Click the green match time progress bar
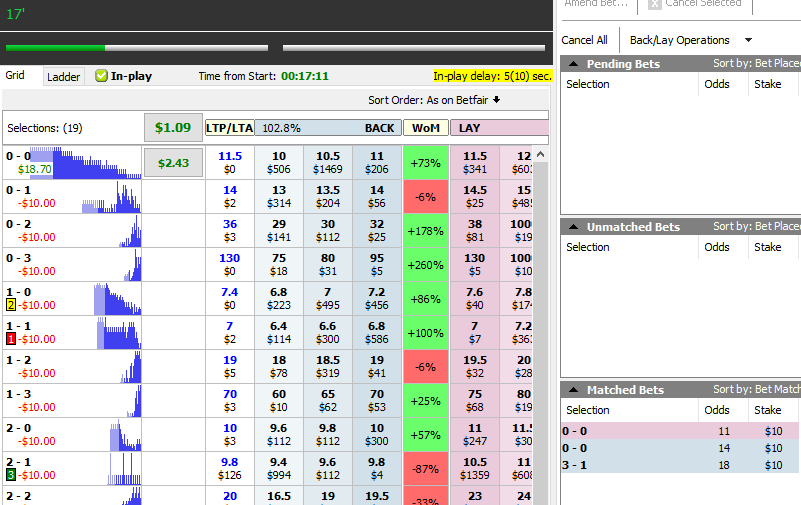The width and height of the screenshot is (801, 505). pyautogui.click(x=137, y=47)
